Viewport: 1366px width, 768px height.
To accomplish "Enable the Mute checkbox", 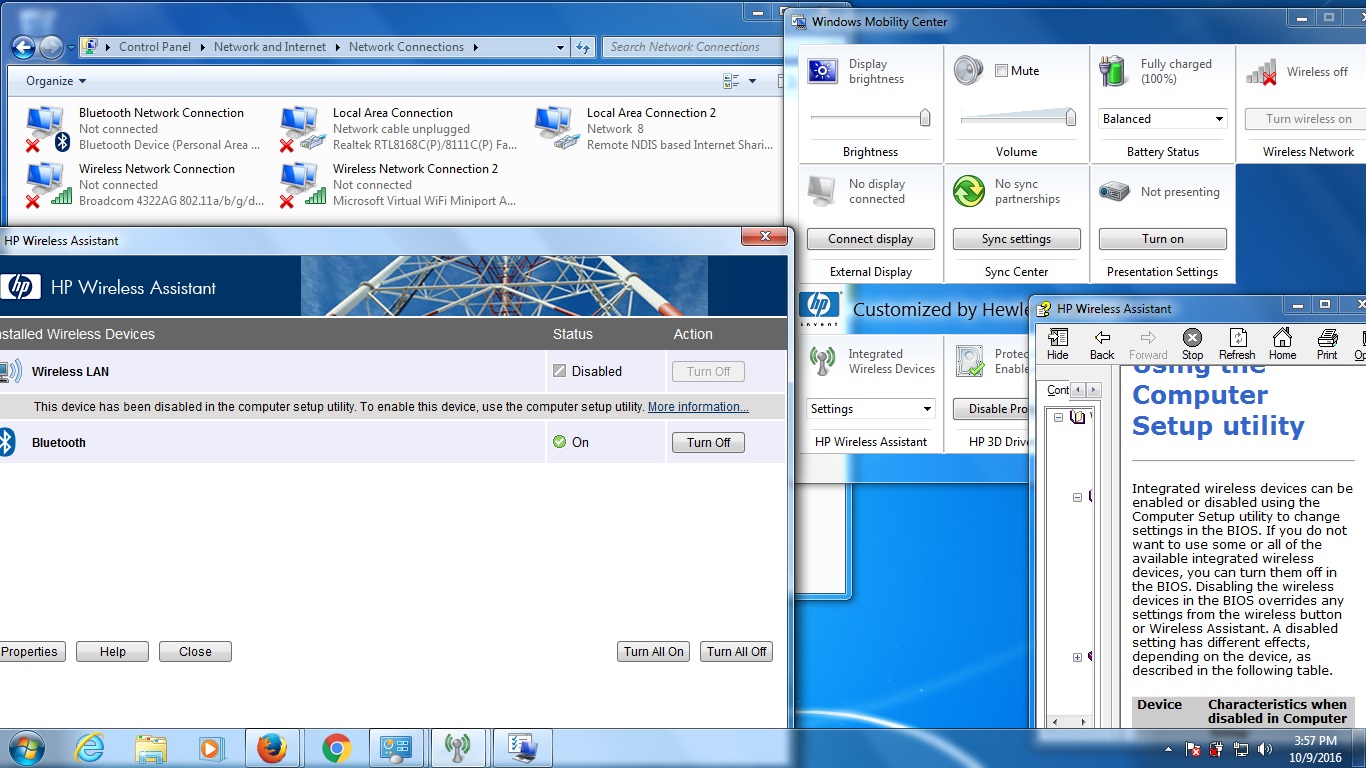I will (x=1002, y=71).
